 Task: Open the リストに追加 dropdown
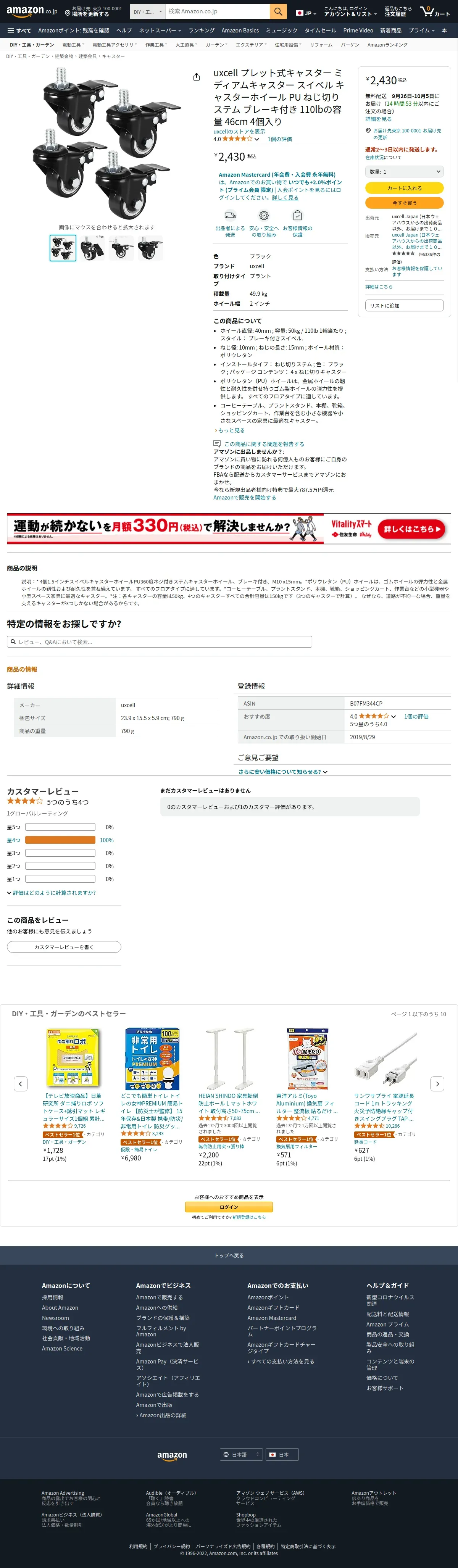pyautogui.click(x=405, y=305)
